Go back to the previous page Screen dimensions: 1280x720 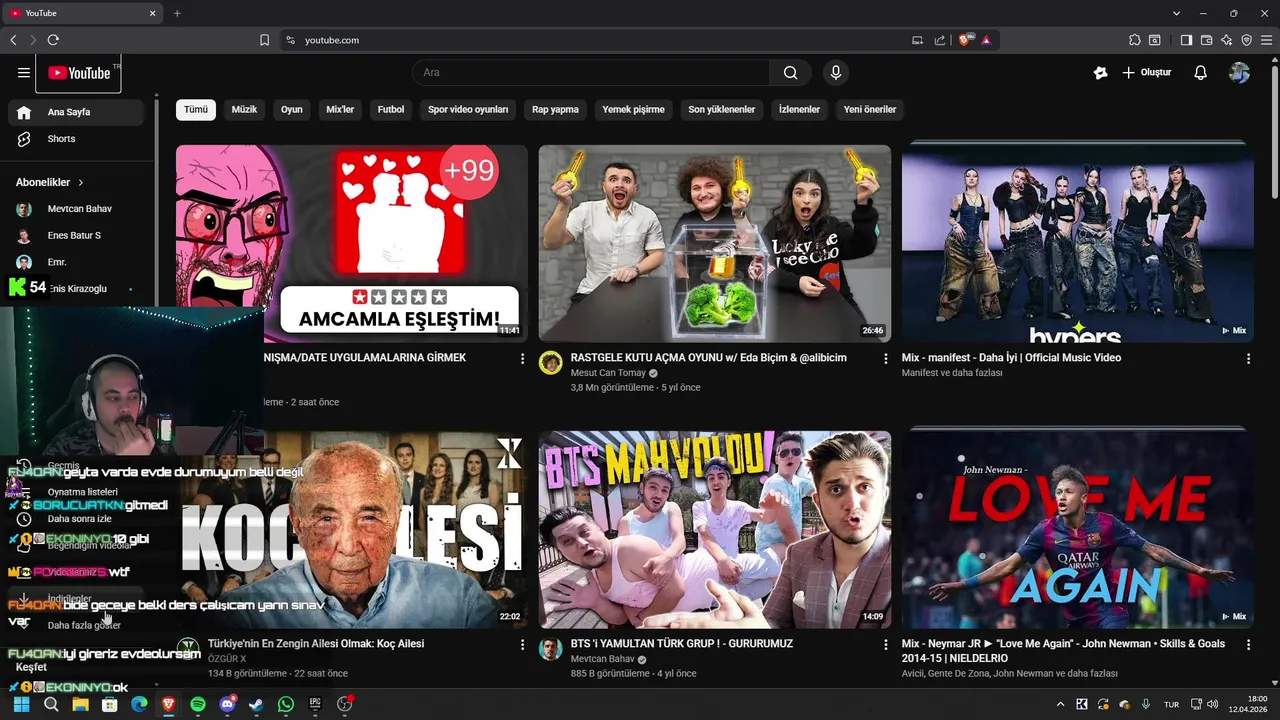tap(13, 40)
